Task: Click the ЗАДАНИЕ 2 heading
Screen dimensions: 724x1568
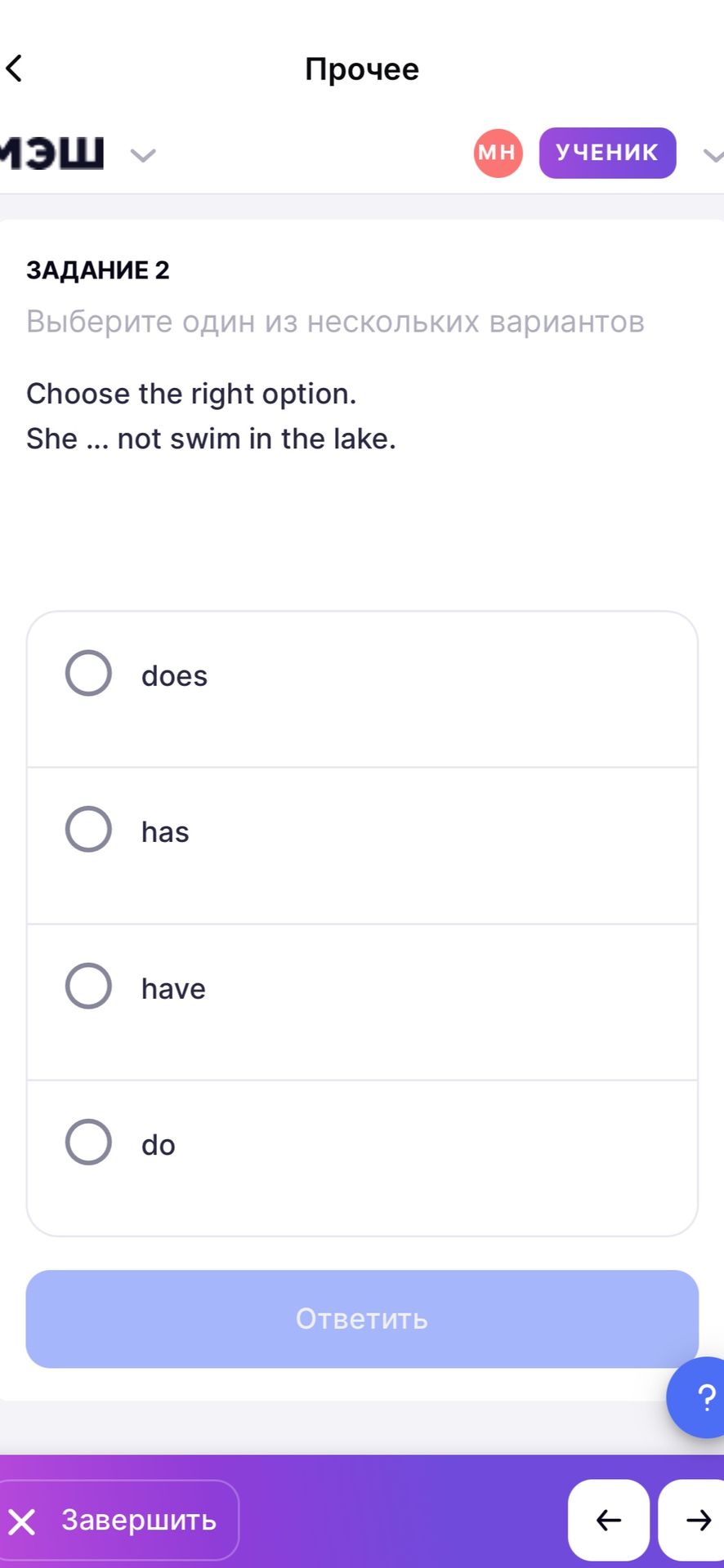Action: click(98, 270)
